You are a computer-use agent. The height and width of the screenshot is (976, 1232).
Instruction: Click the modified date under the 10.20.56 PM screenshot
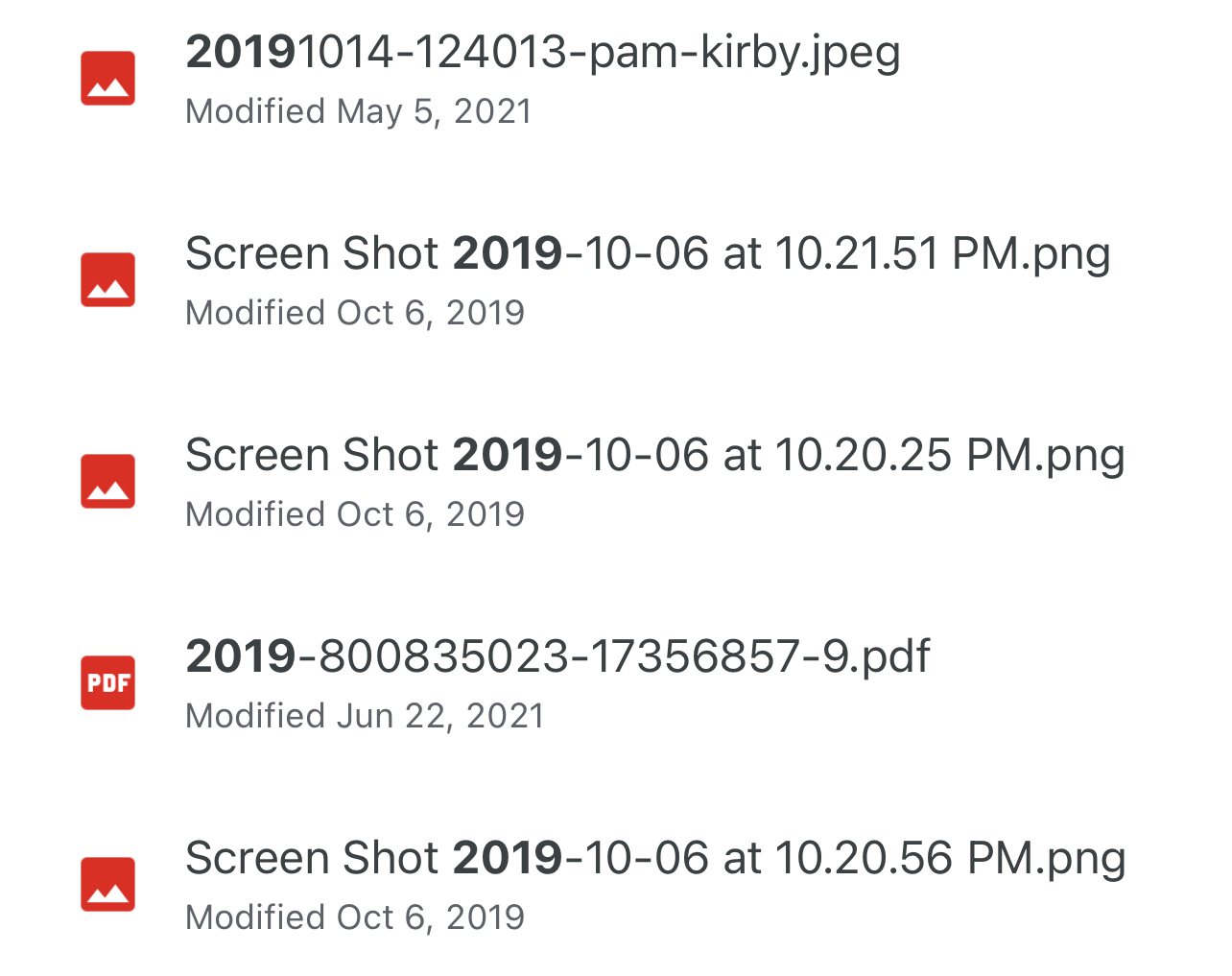click(355, 918)
